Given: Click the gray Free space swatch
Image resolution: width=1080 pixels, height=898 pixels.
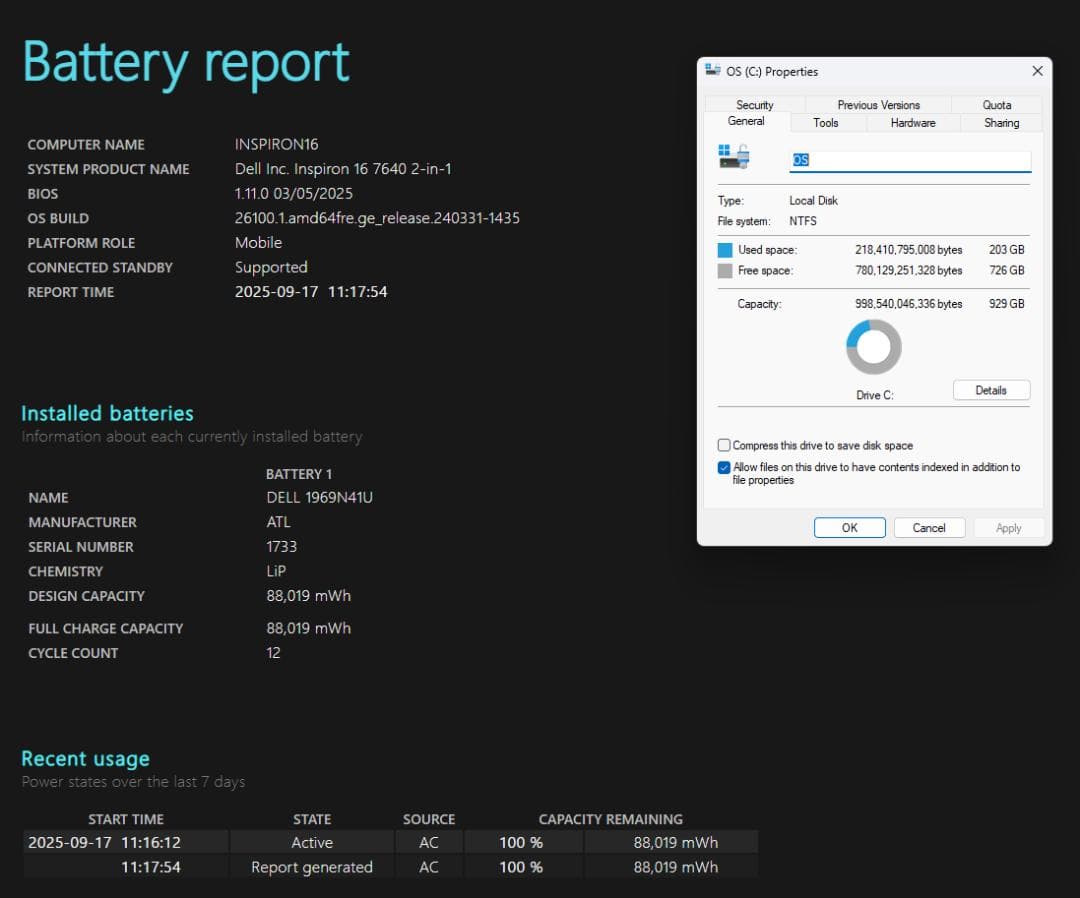Looking at the screenshot, I should pyautogui.click(x=725, y=270).
